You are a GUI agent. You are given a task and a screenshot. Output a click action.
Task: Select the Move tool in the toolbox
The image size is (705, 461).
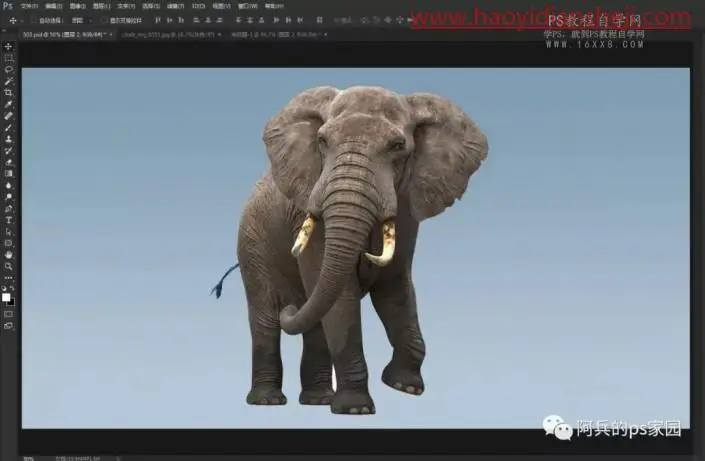[9, 47]
